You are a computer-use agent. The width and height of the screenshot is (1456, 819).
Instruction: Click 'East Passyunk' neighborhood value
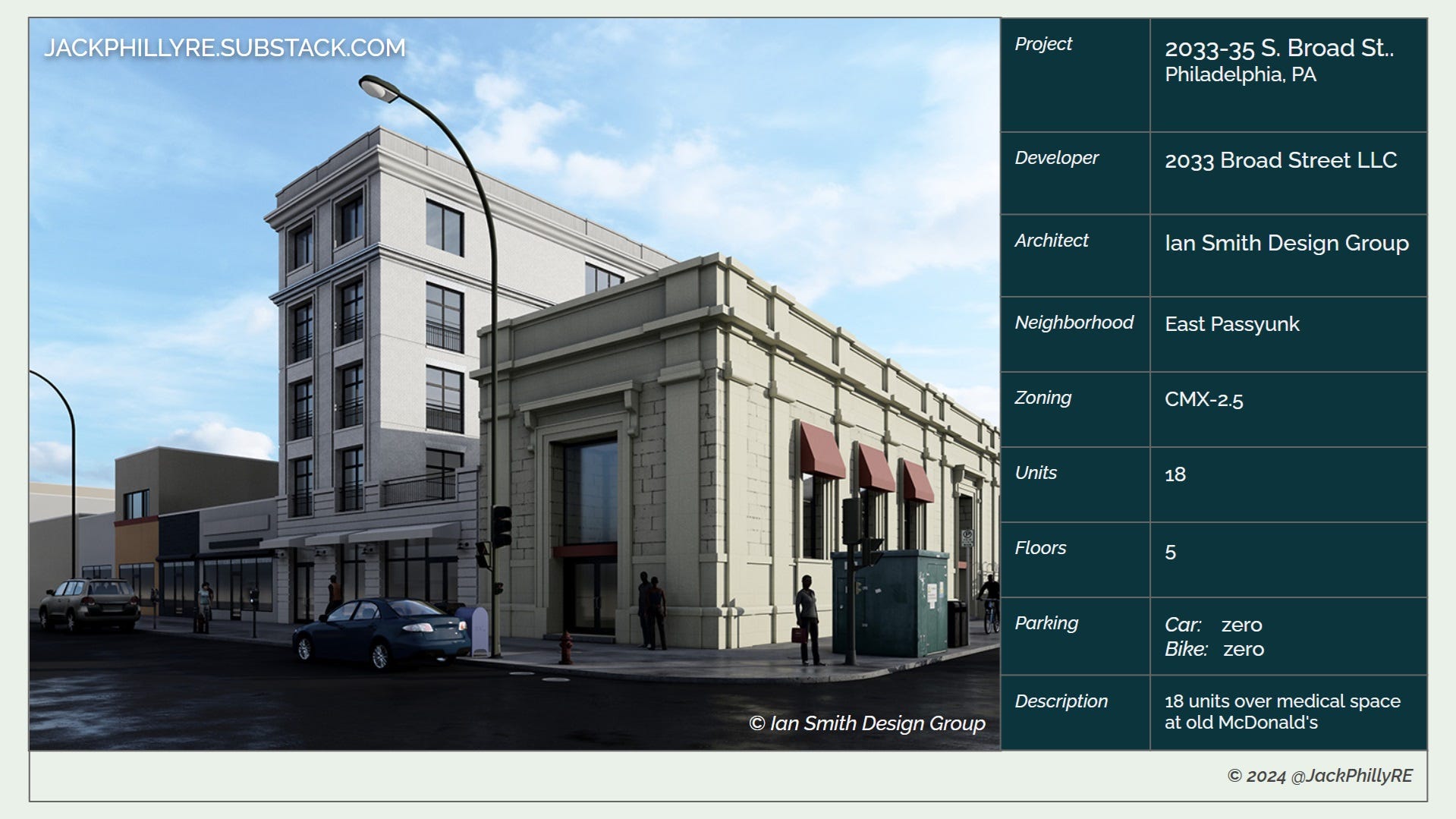tap(1232, 324)
